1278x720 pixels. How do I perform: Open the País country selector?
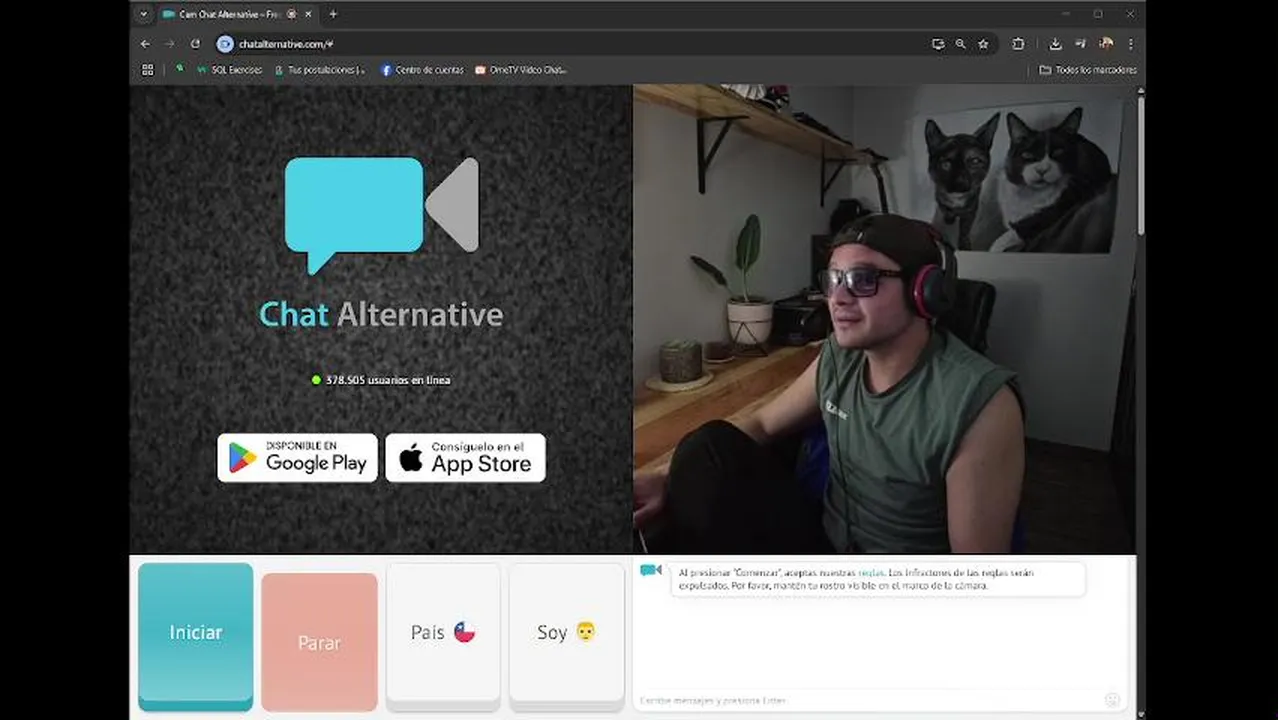[443, 636]
